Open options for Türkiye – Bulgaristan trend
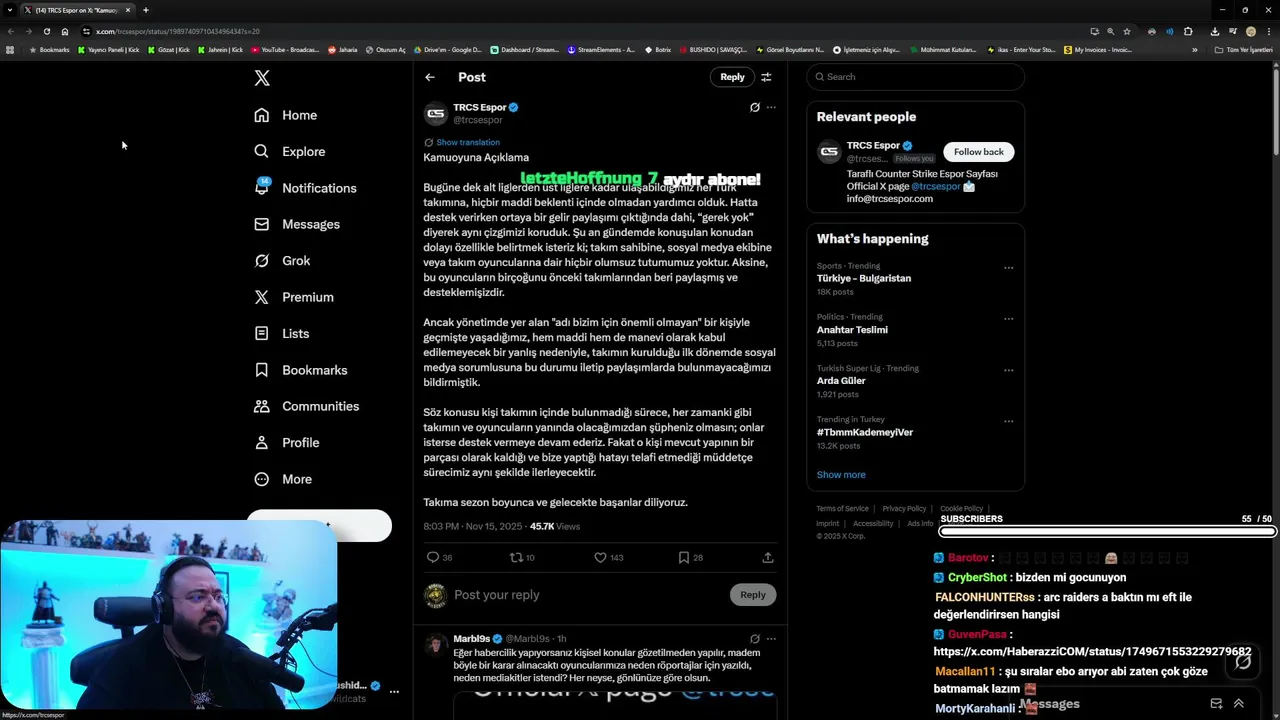This screenshot has width=1280, height=720. [x=1008, y=268]
